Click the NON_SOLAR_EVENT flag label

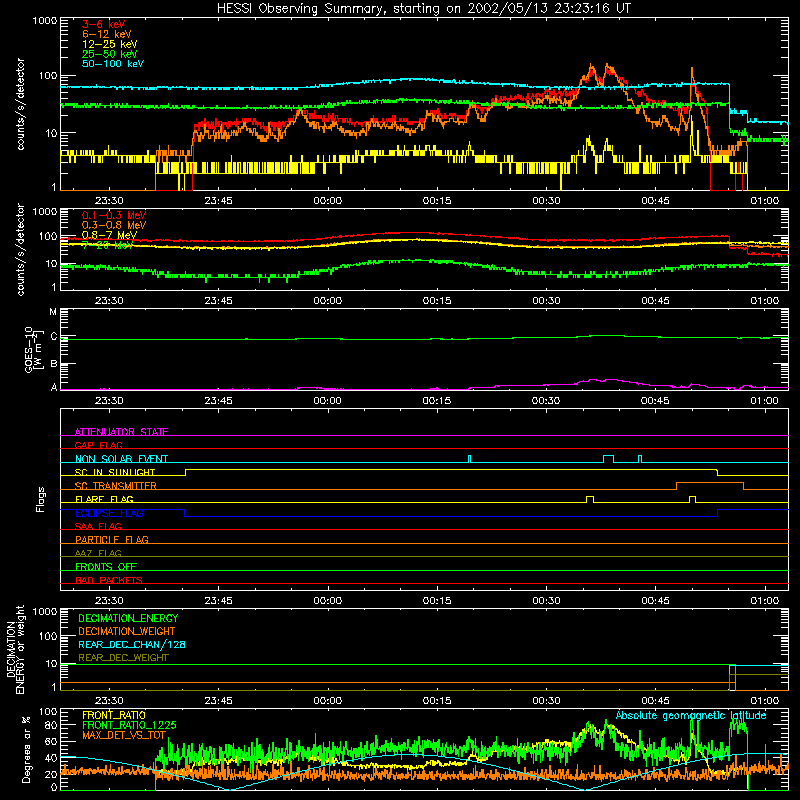[121, 459]
